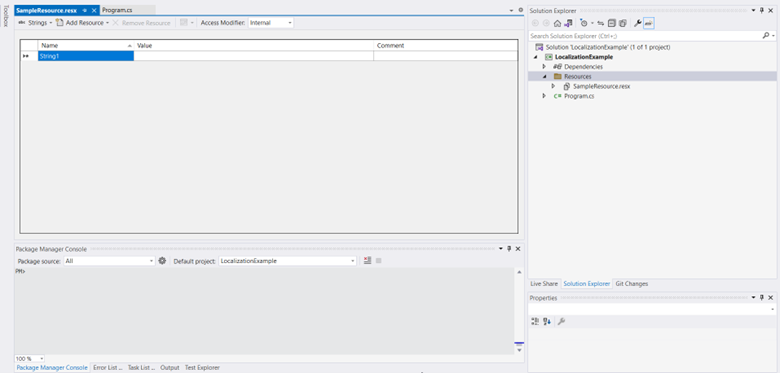The width and height of the screenshot is (780, 373).
Task: Open the Solution Explorer window options dropdown
Action: (753, 10)
